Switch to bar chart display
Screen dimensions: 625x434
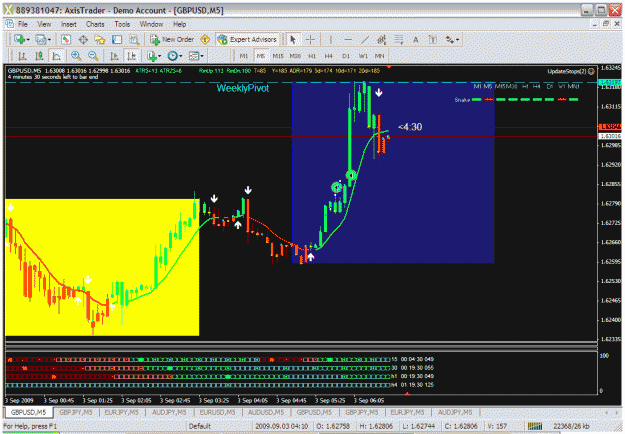(22, 56)
